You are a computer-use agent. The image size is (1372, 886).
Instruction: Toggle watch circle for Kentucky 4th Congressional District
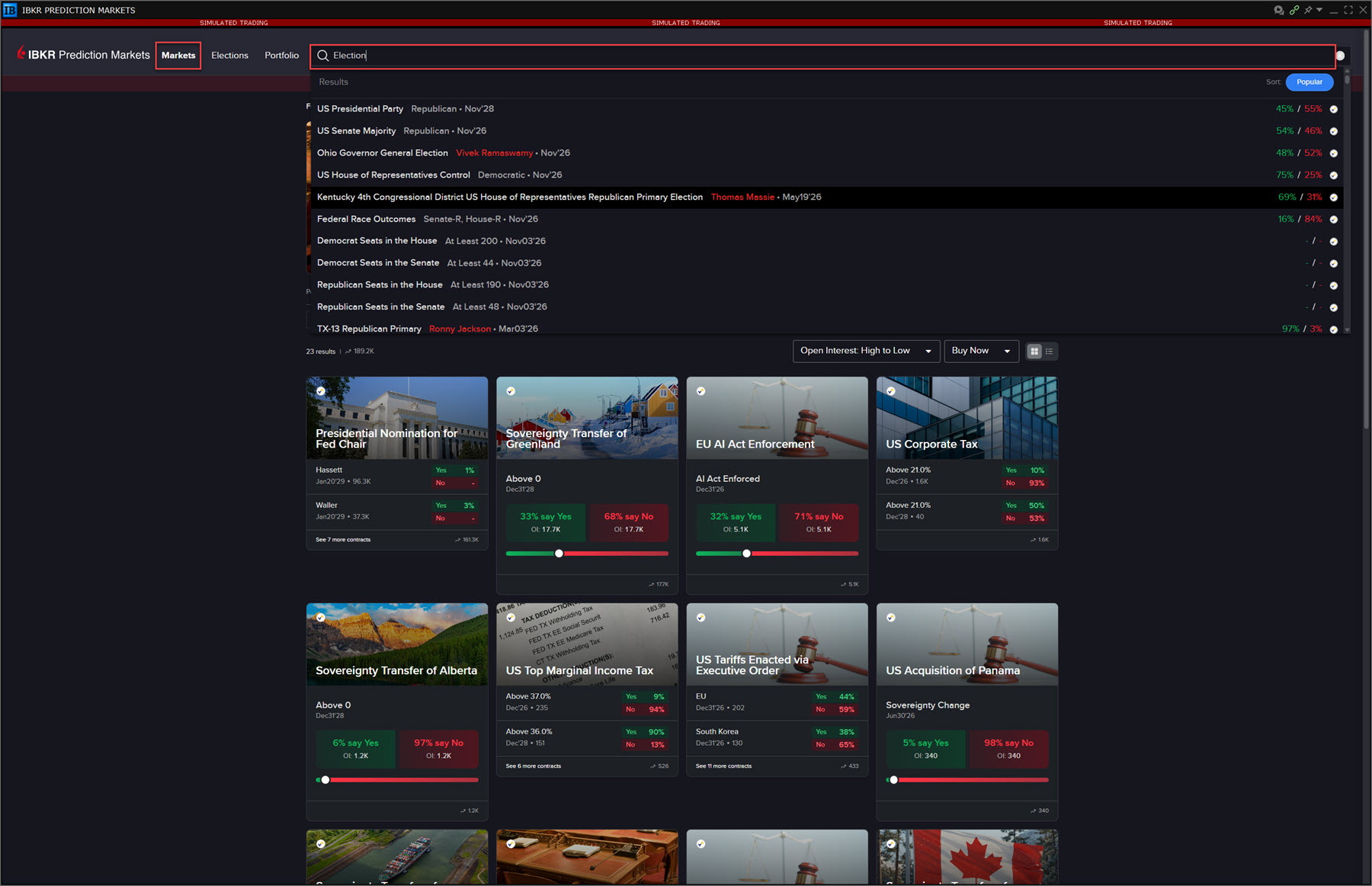1334,197
